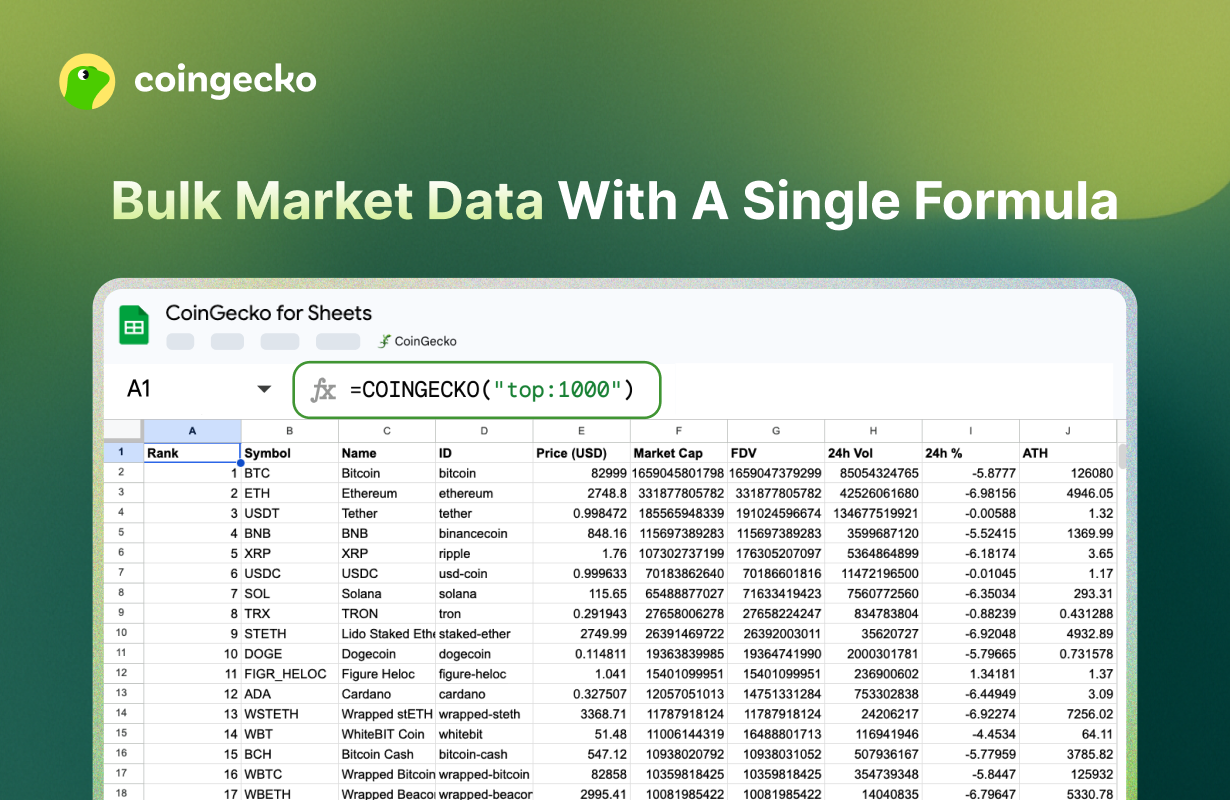Select the FIGR_HELOC symbol cell
Viewport: 1230px width, 800px height.
(290, 673)
